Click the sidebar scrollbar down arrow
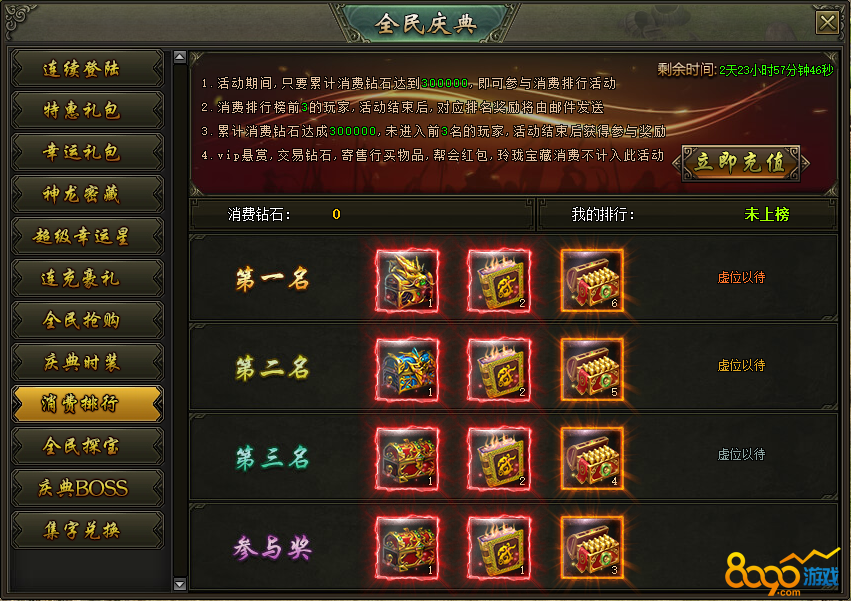The image size is (851, 601). 180,584
